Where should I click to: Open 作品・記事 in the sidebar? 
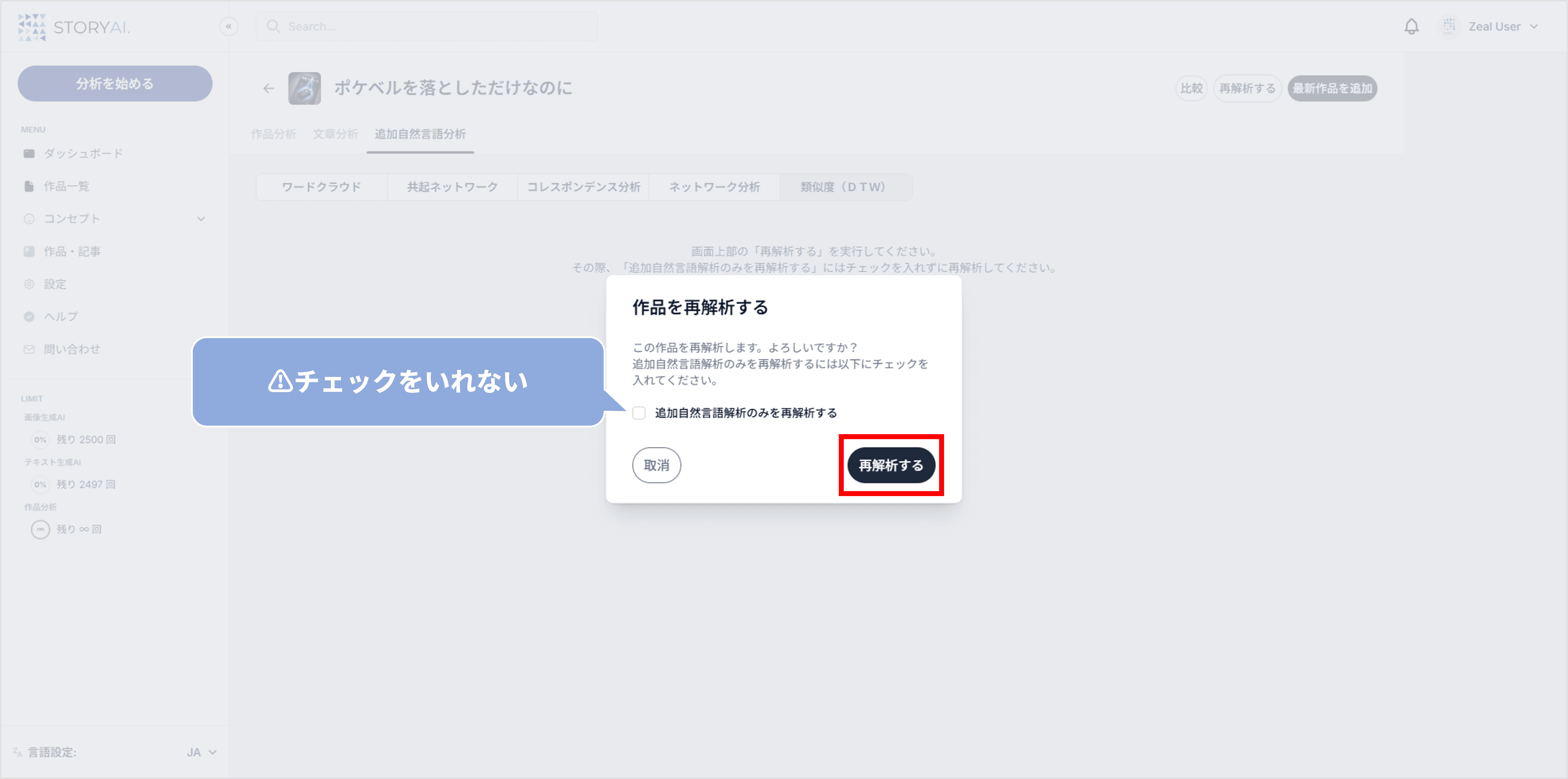(x=62, y=252)
